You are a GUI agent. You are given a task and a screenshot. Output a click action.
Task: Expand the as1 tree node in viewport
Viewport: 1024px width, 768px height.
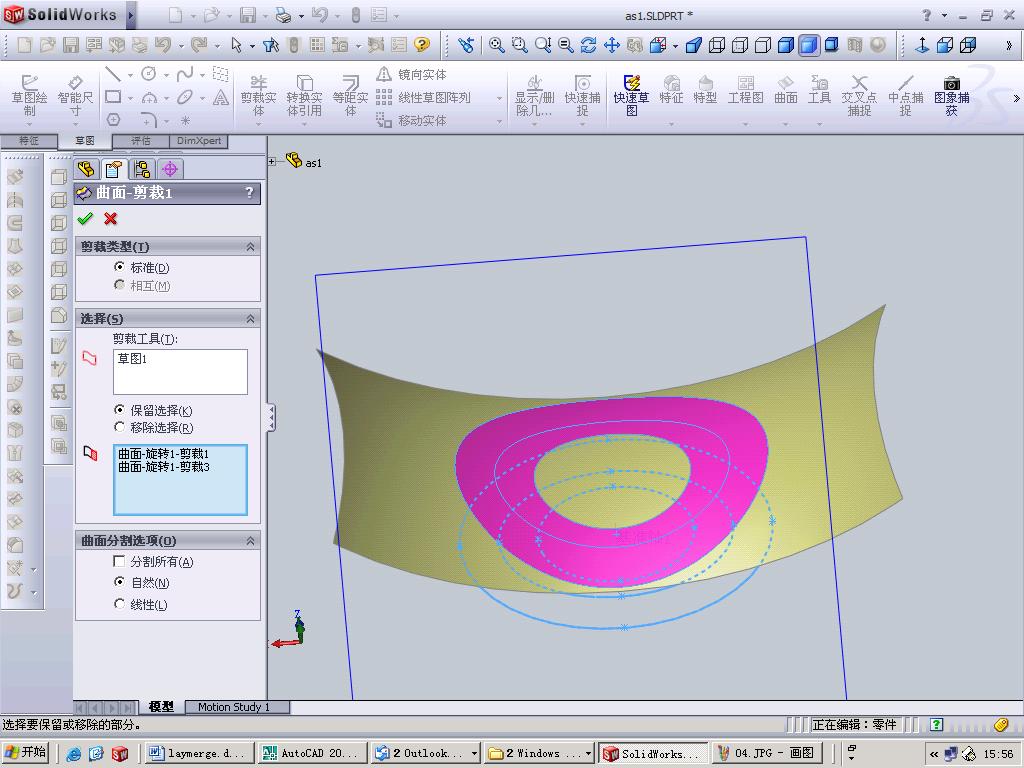coord(272,161)
